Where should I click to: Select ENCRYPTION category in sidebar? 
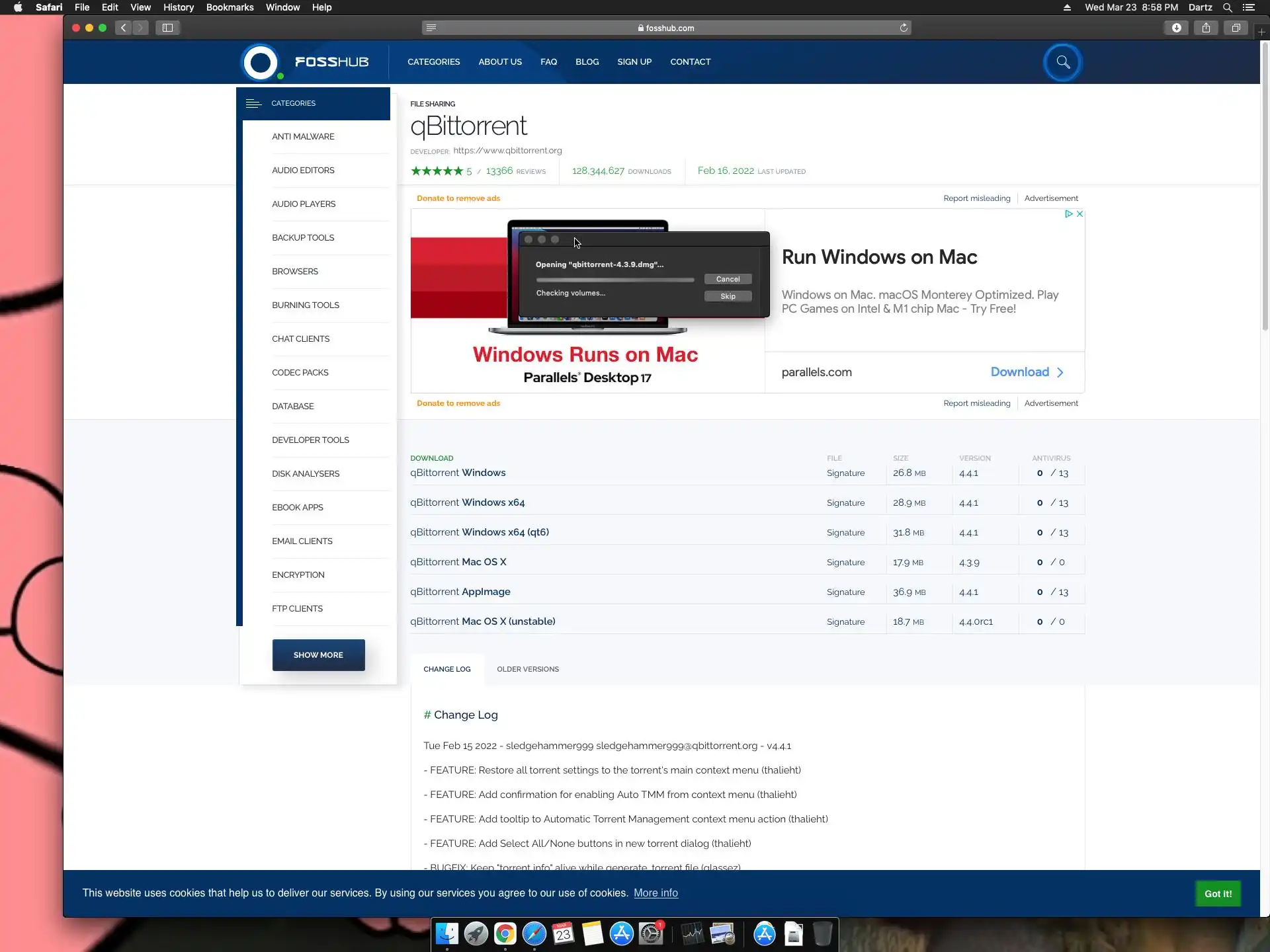point(298,575)
